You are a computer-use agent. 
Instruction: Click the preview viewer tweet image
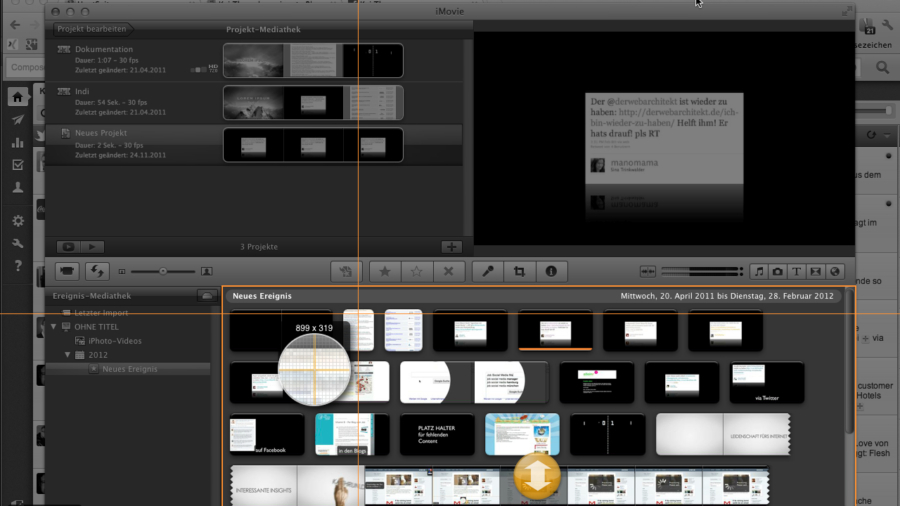664,138
